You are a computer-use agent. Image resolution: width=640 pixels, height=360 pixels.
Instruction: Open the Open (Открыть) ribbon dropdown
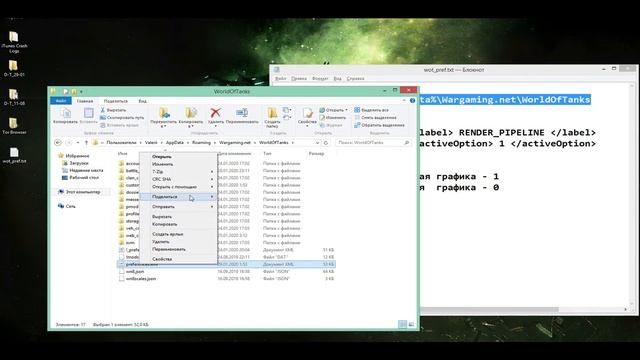pos(333,110)
